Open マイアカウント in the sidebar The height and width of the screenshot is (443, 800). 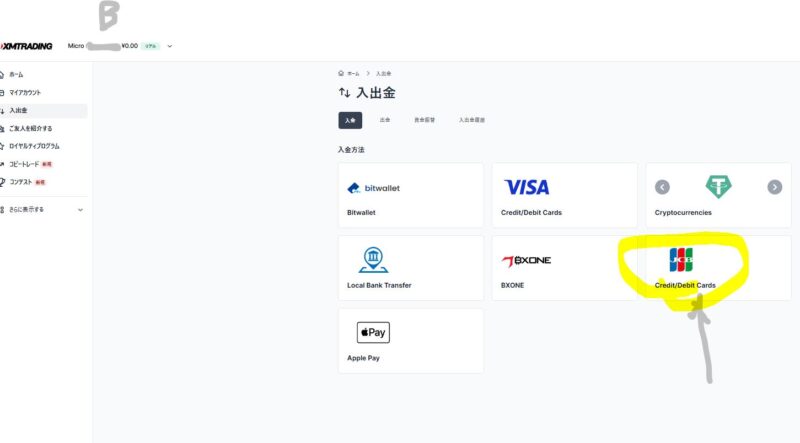(x=24, y=92)
